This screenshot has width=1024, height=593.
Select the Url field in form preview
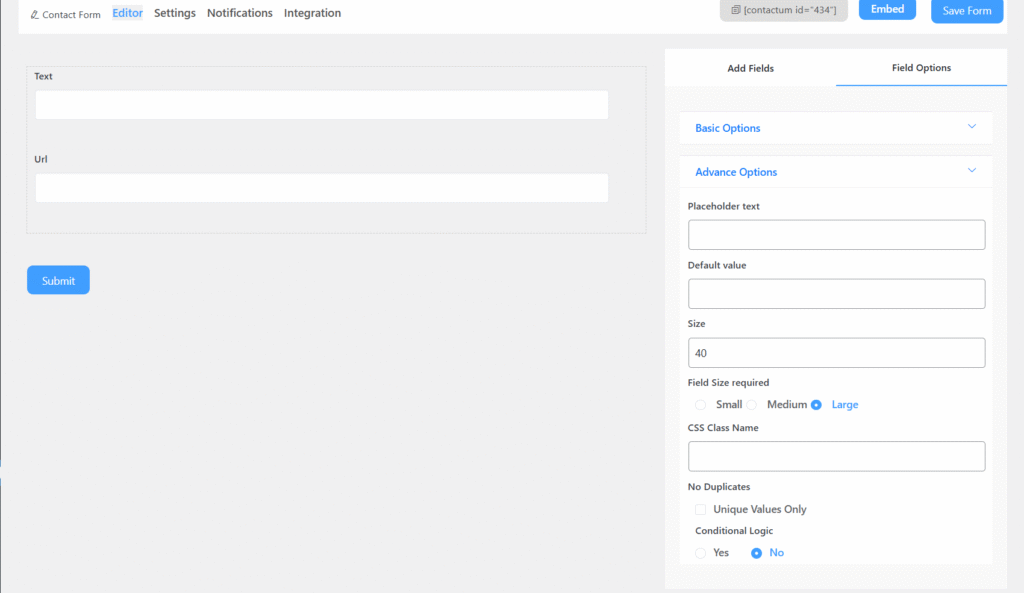tap(321, 188)
